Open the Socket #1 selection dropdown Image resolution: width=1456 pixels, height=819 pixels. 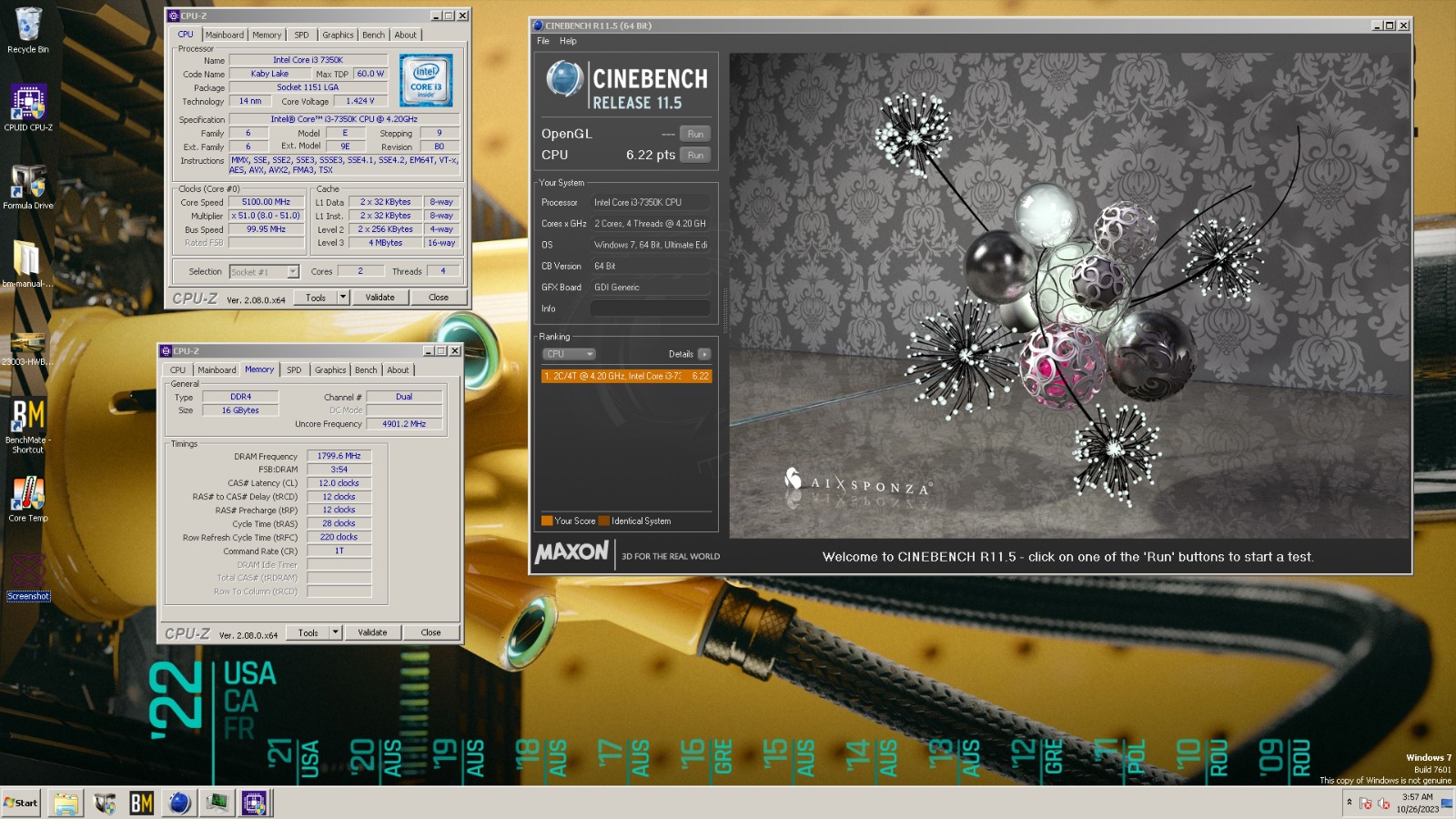(x=264, y=271)
